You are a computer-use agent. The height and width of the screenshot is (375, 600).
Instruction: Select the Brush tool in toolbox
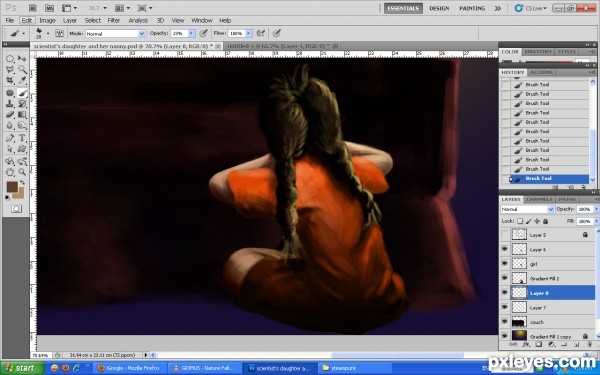[x=22, y=93]
